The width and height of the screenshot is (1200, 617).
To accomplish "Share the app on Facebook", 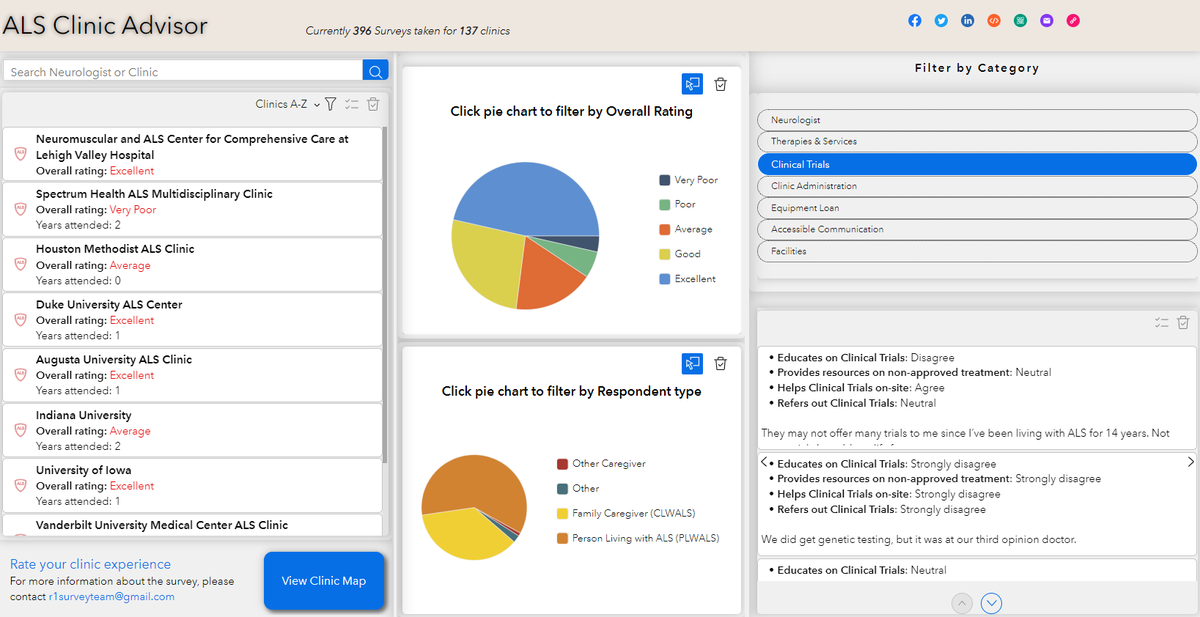I will (x=914, y=20).
